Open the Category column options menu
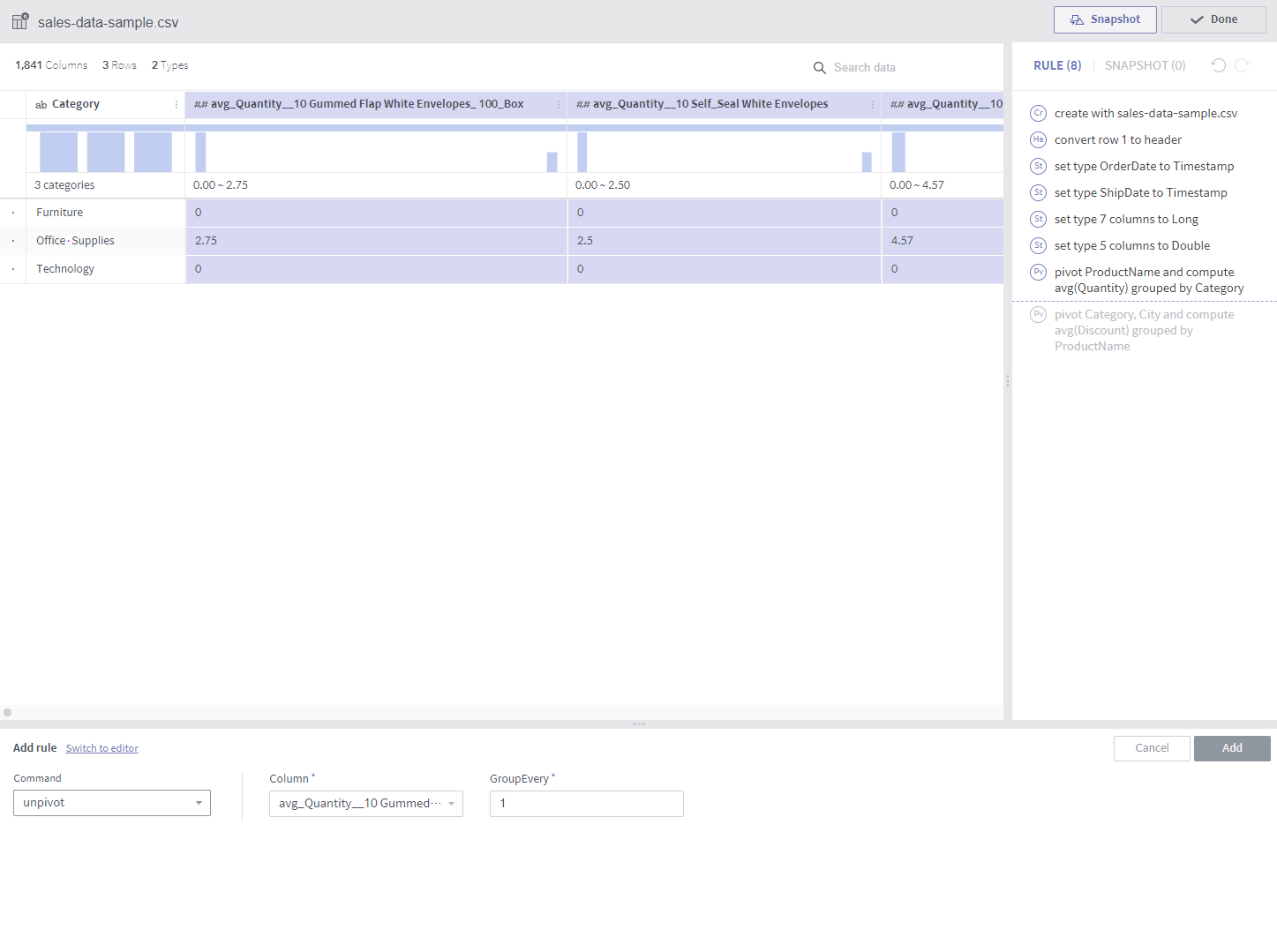The image size is (1277, 952). click(x=177, y=104)
